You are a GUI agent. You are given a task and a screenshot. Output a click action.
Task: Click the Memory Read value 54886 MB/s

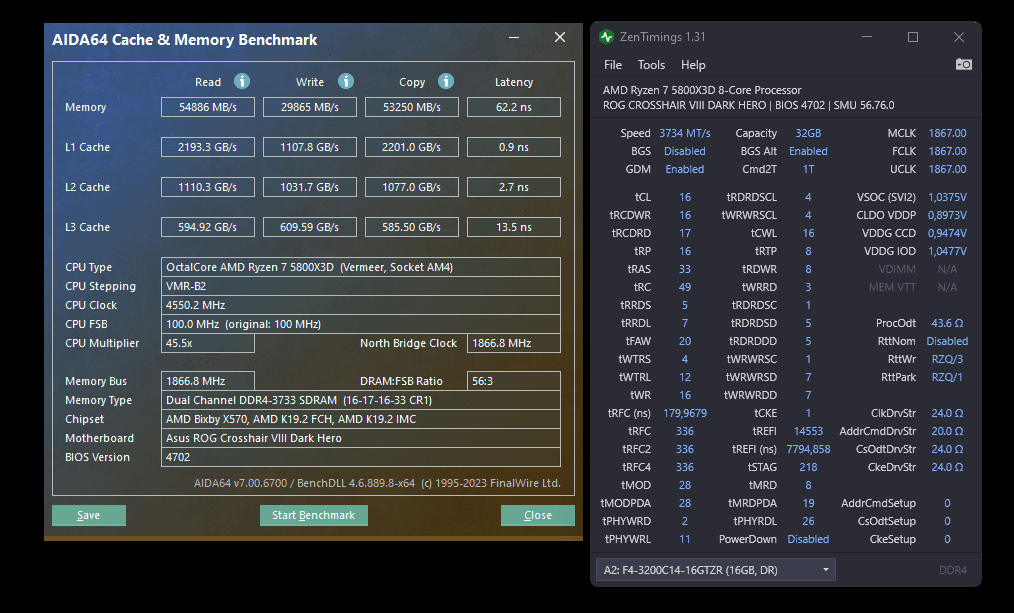click(x=208, y=107)
